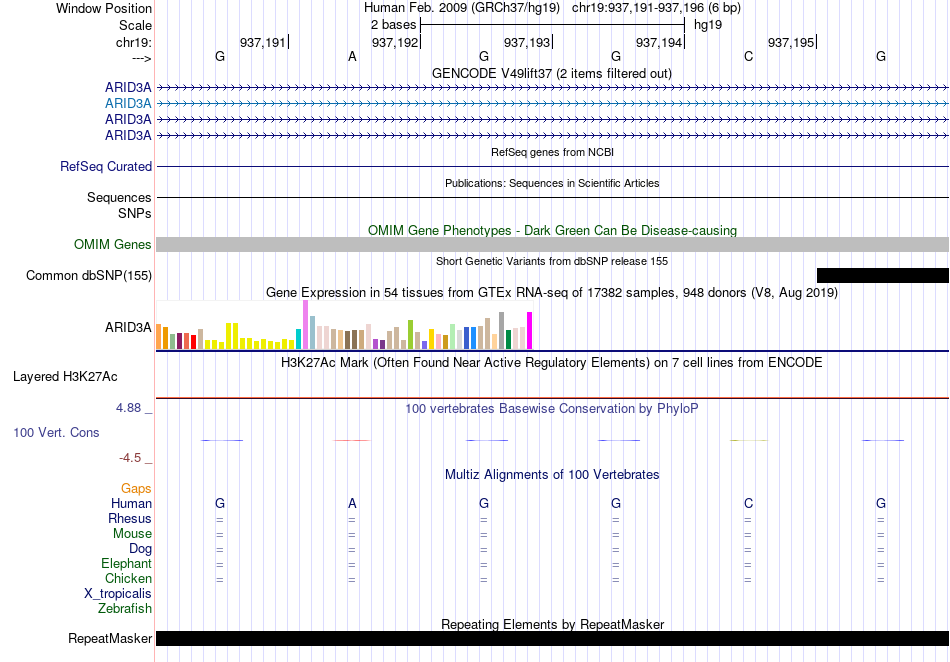Click 'Publications: Sequences in Scientific Articles' title
This screenshot has width=950, height=662.
[552, 184]
